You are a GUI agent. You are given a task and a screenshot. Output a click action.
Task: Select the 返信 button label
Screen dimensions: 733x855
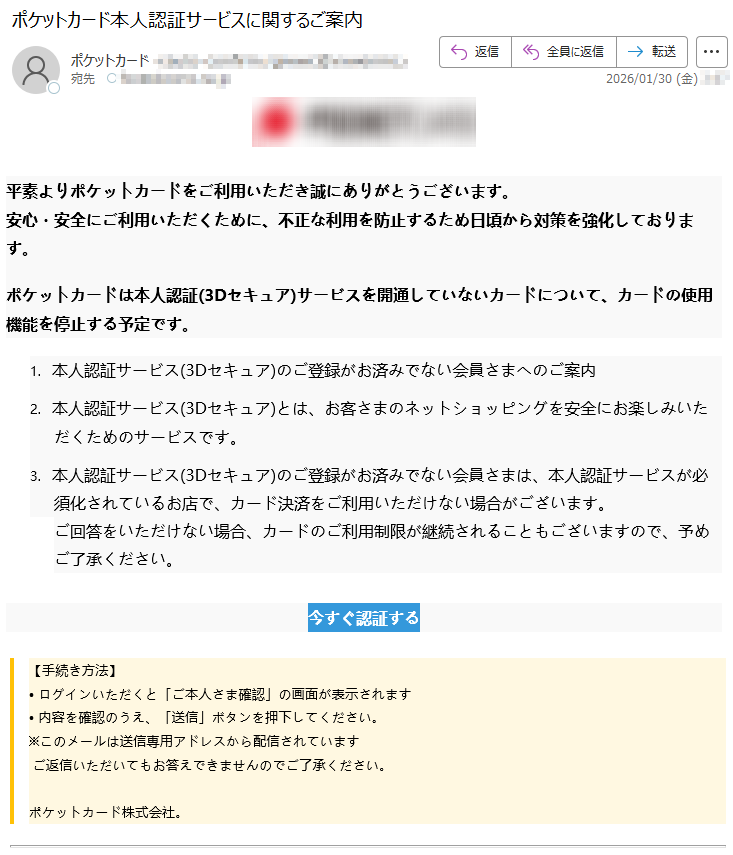[x=486, y=52]
